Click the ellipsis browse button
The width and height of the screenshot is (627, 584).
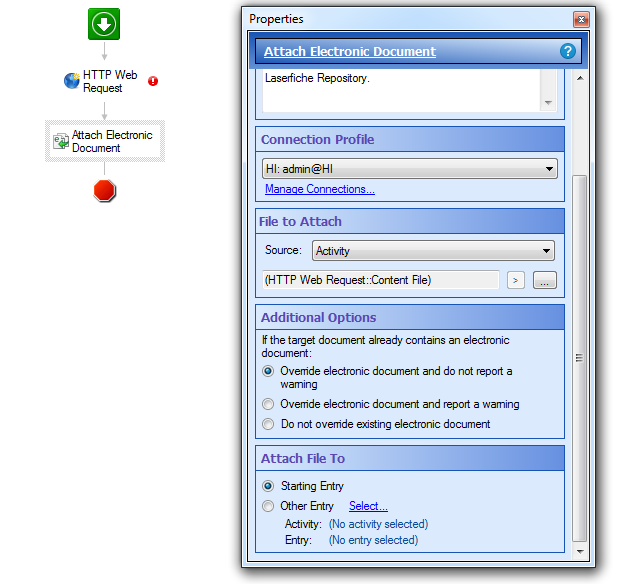coord(544,280)
